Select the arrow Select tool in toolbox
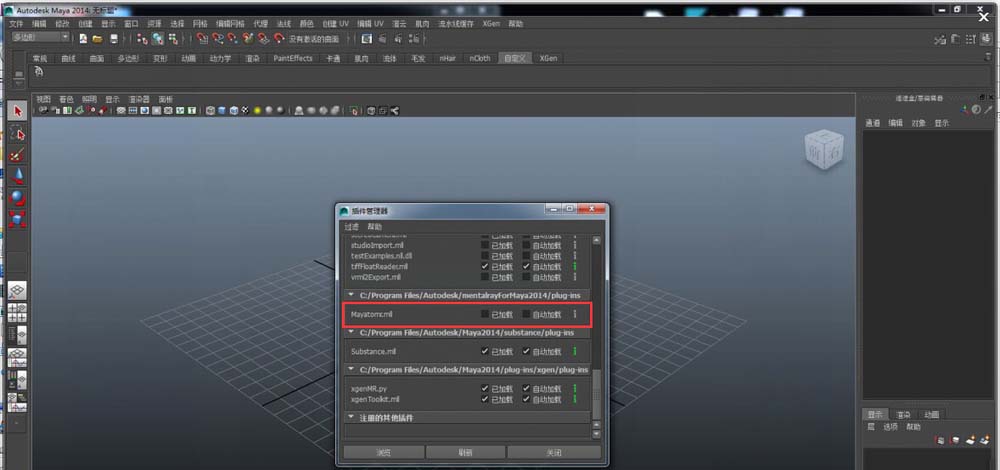The height and width of the screenshot is (470, 1000). (x=17, y=112)
